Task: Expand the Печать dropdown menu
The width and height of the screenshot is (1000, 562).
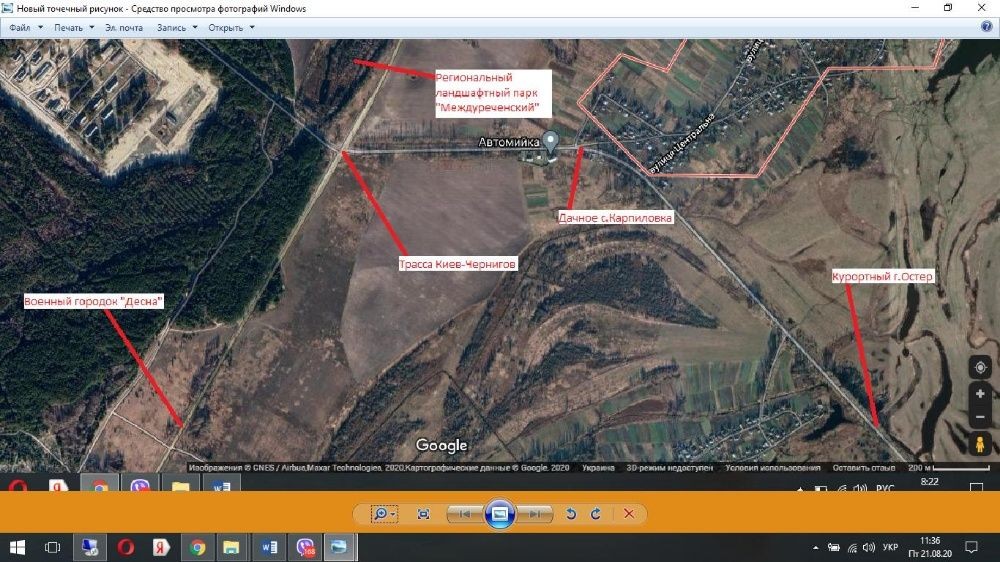Action: (74, 27)
